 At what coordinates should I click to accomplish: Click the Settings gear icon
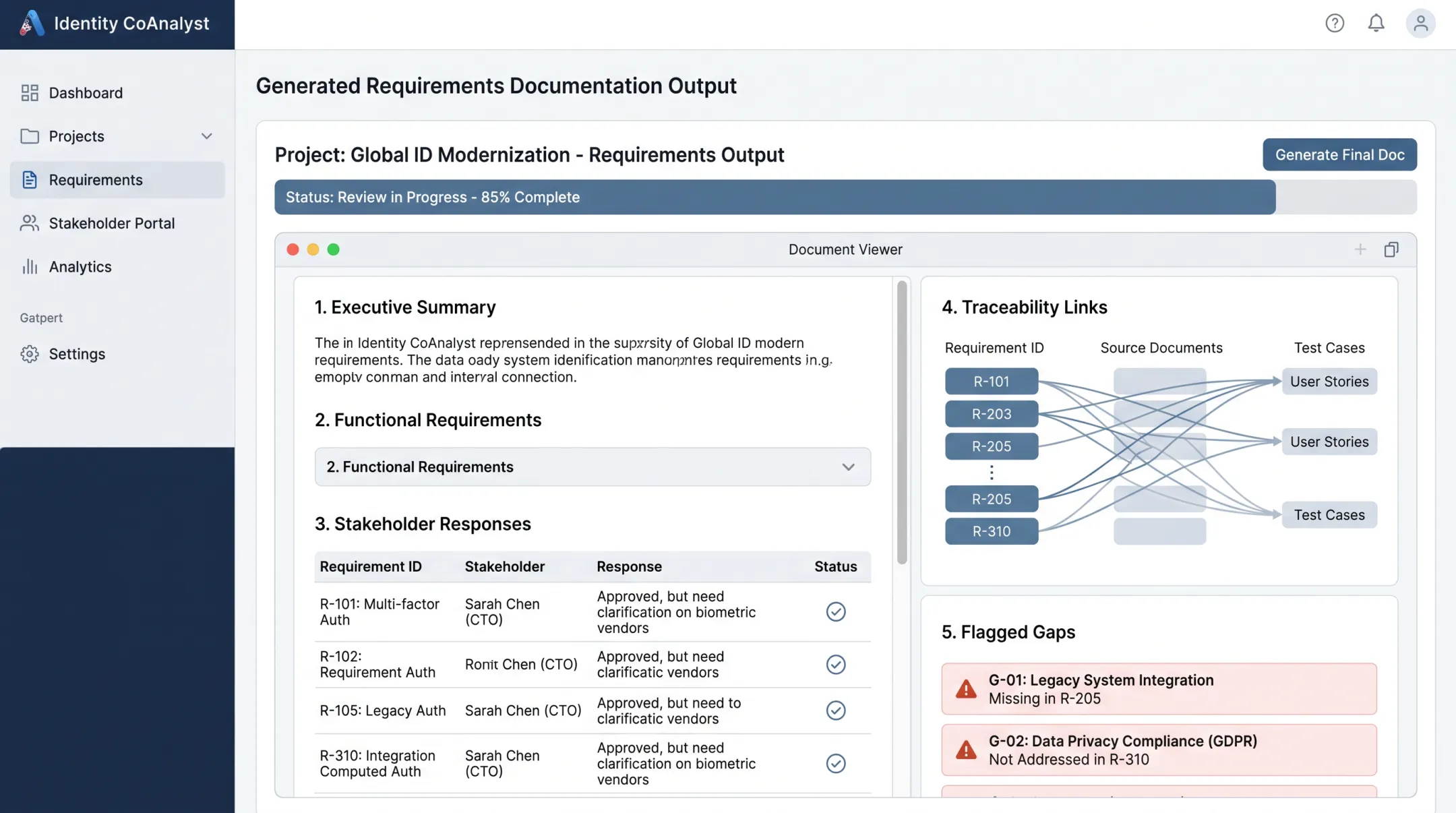(30, 354)
